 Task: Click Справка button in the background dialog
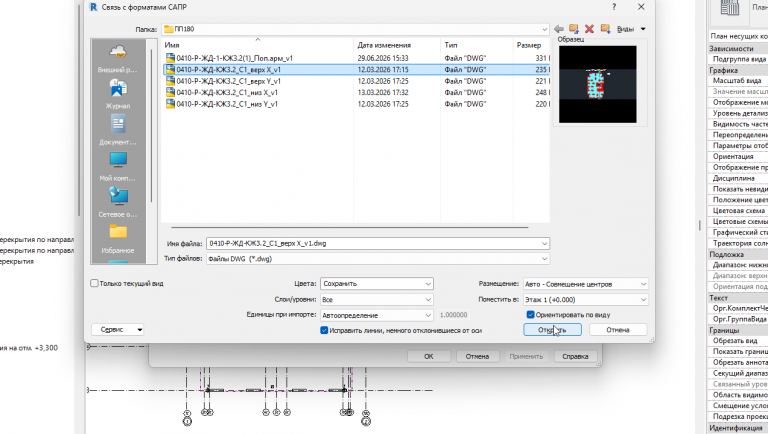575,356
